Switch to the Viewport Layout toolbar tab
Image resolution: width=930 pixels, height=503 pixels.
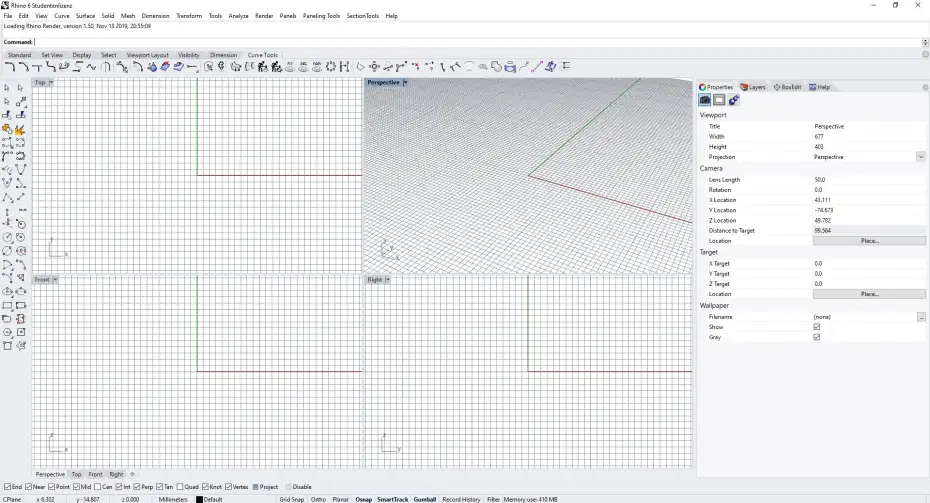(x=148, y=55)
